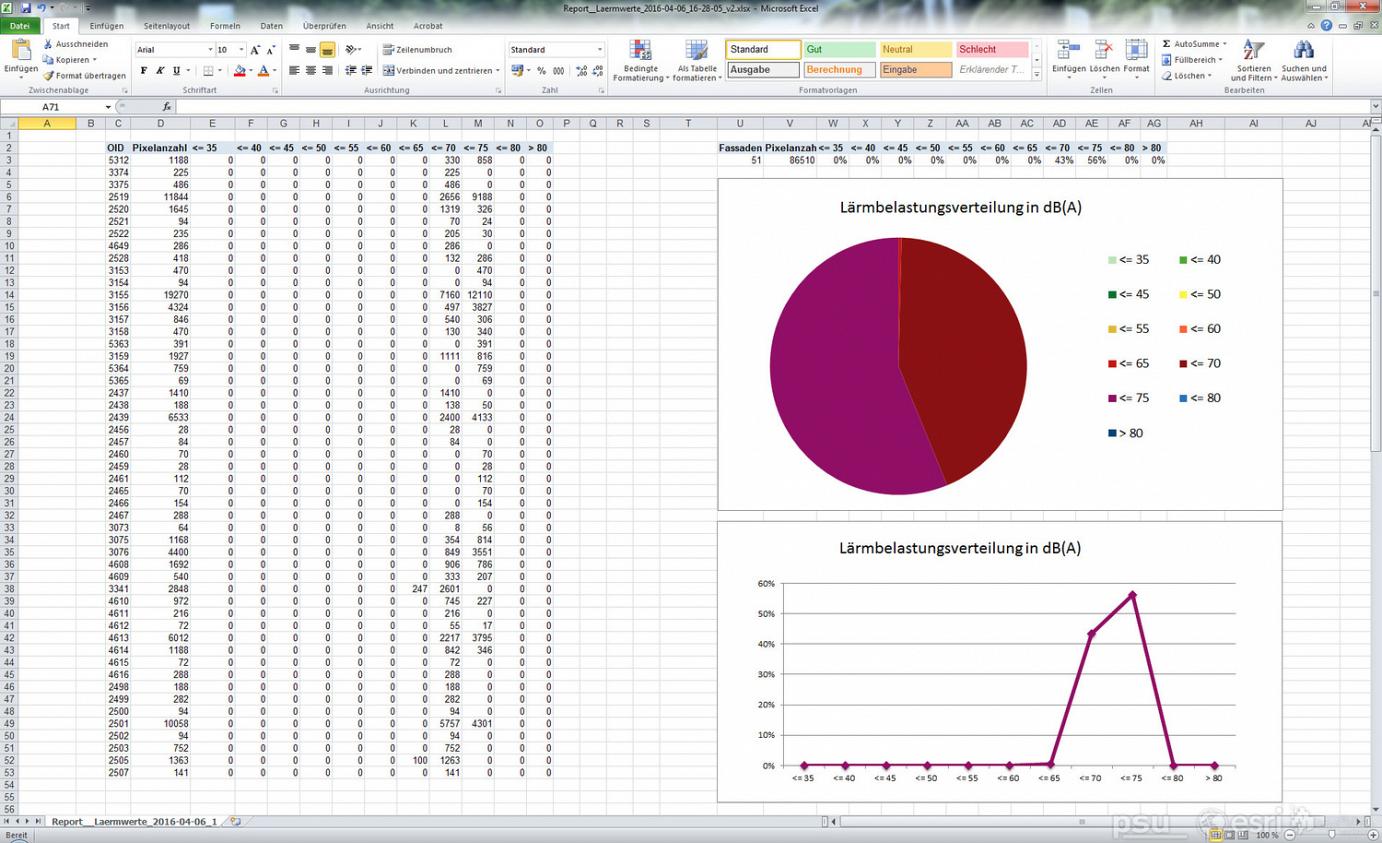The image size is (1382, 843).
Task: Click the cell borders icon
Action: point(208,71)
